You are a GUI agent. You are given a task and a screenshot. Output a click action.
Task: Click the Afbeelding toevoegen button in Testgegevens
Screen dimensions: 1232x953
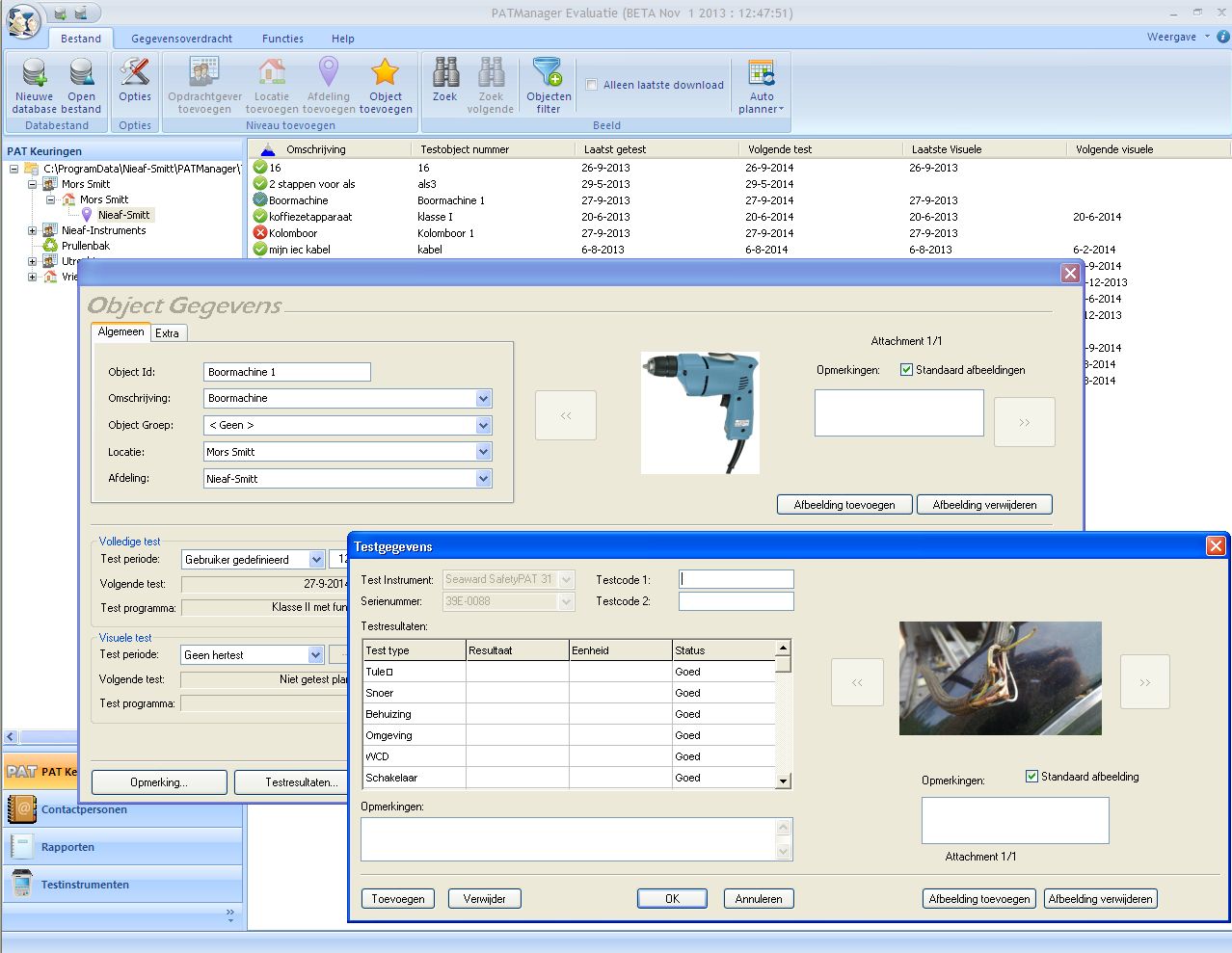click(978, 899)
